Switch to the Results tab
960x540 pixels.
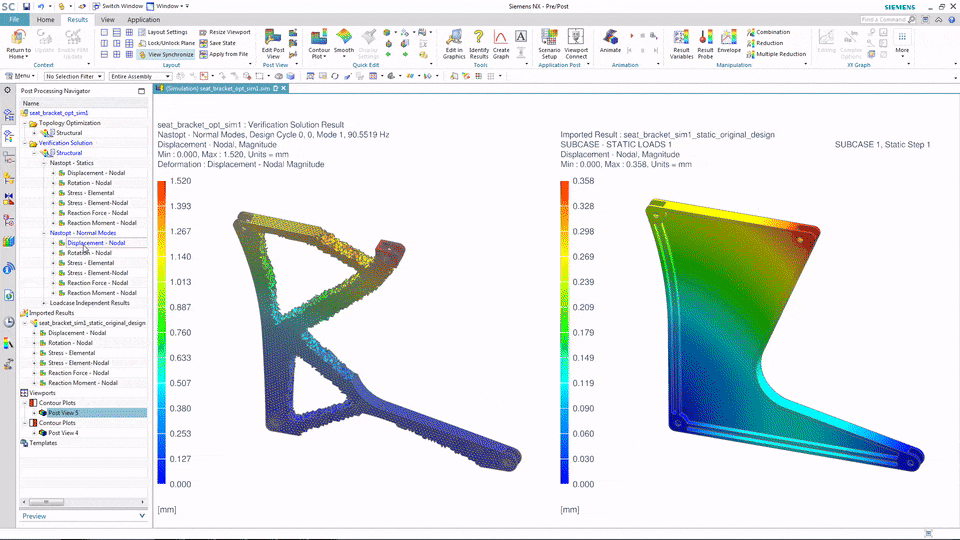pyautogui.click(x=78, y=20)
